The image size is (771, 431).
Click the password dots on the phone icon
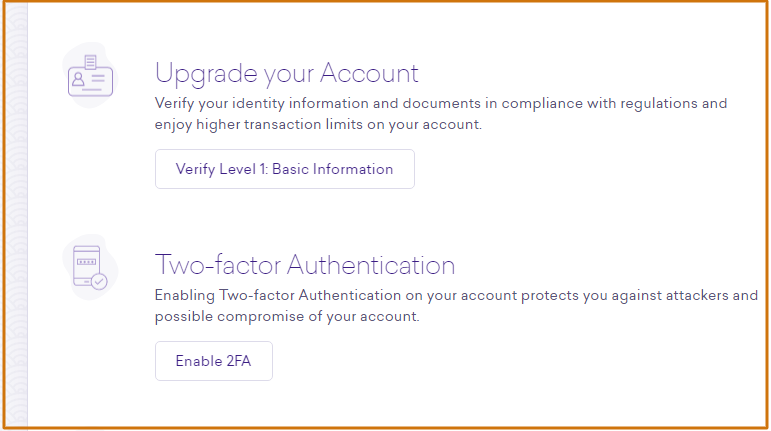[87, 261]
